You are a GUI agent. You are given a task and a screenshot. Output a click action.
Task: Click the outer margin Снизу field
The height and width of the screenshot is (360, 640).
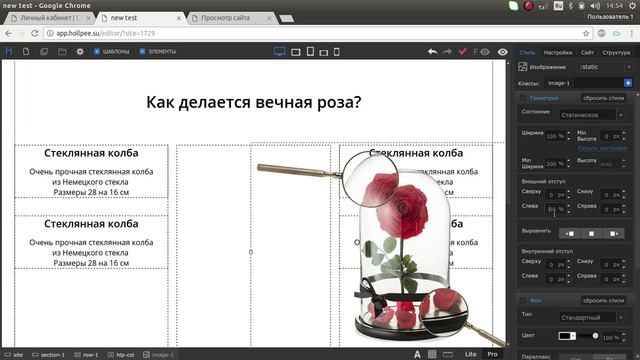click(x=610, y=195)
